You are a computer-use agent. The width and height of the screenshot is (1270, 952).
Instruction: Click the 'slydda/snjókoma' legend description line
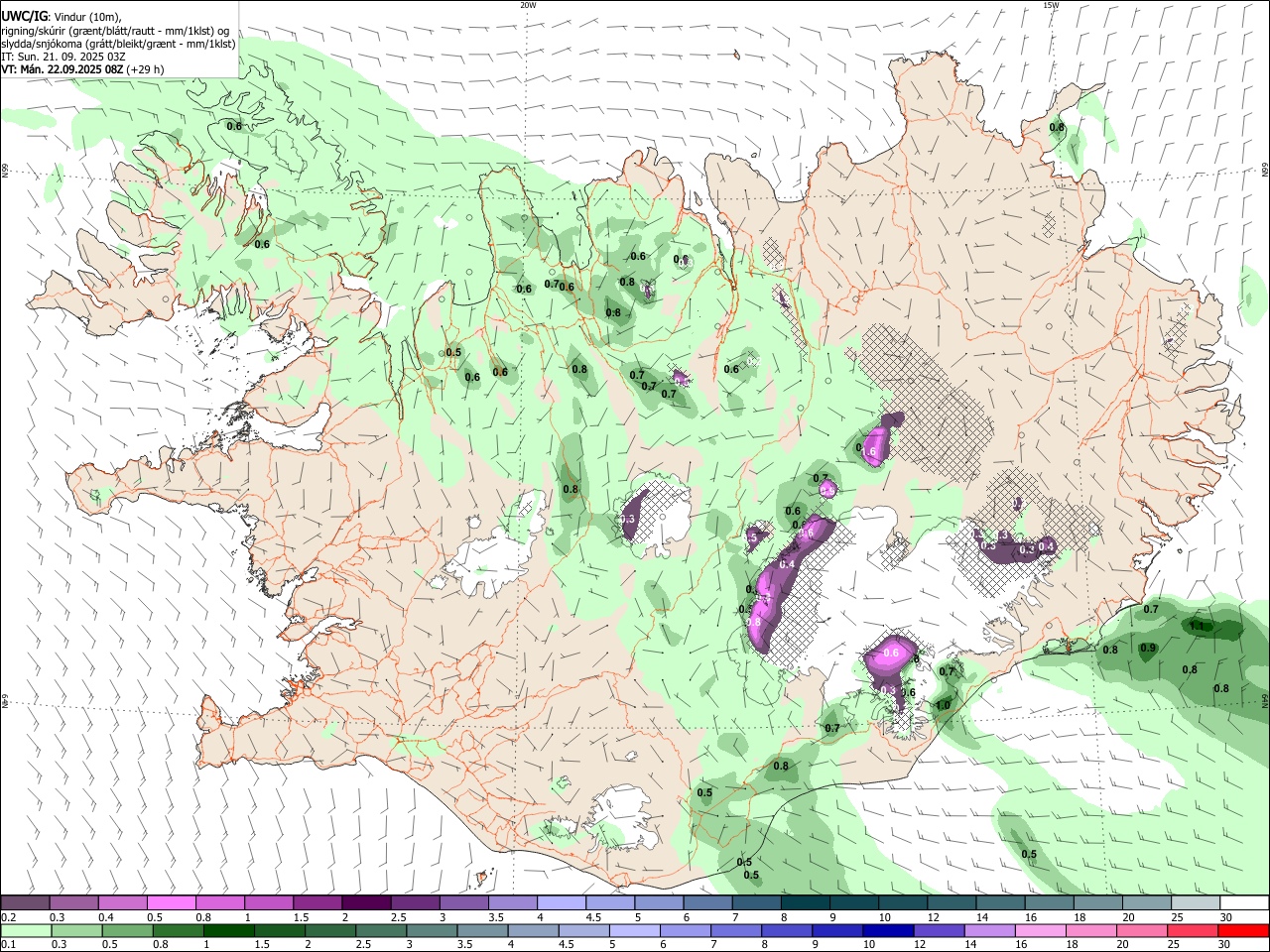click(x=118, y=44)
